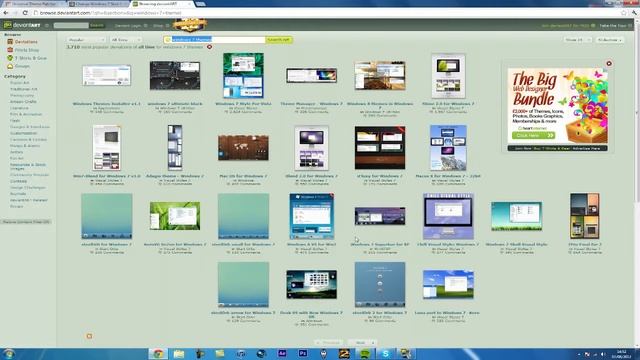This screenshot has height=360, width=640.
Task: Click the browser address bar
Action: (x=327, y=13)
